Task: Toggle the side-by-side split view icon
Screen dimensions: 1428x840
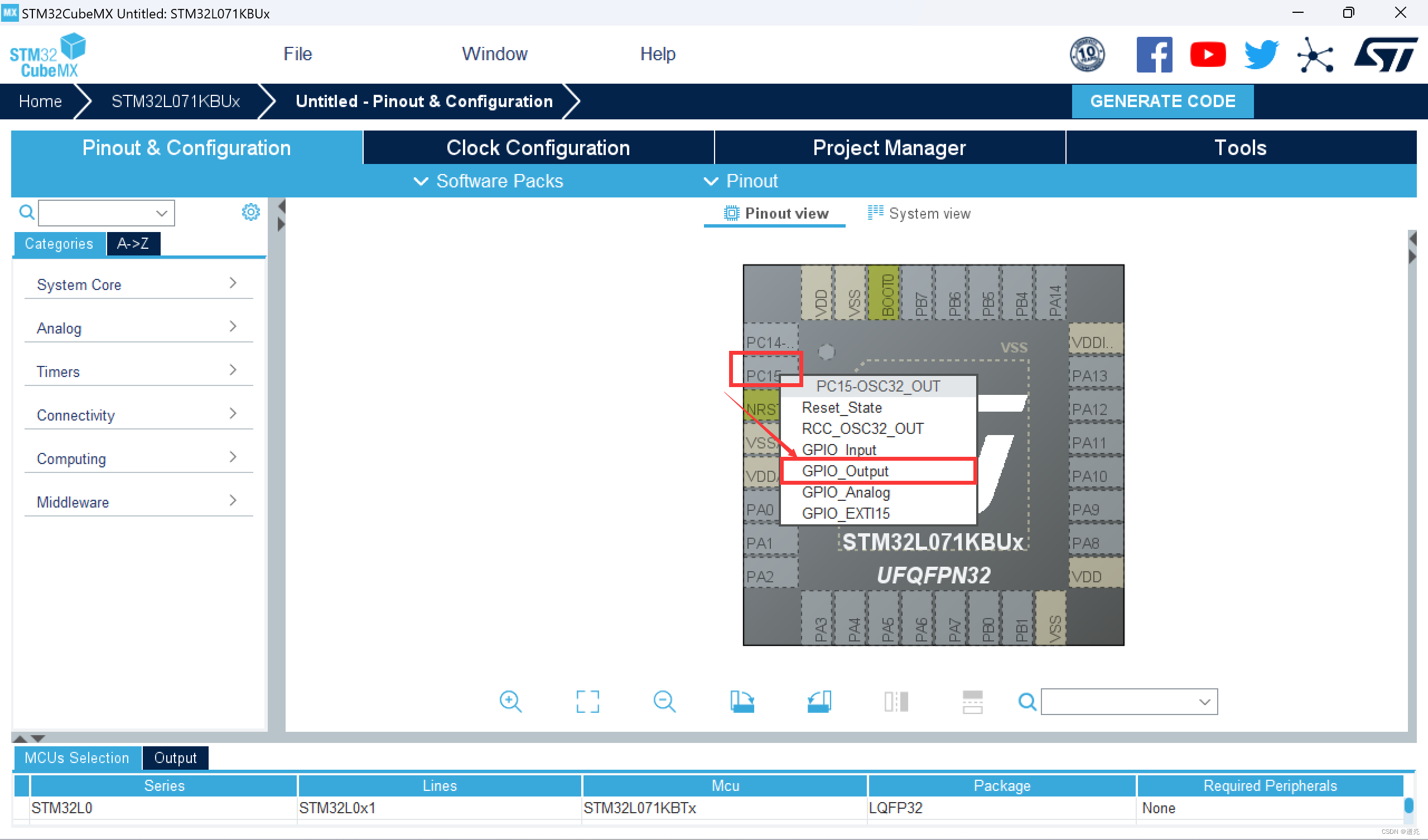Action: tap(896, 701)
